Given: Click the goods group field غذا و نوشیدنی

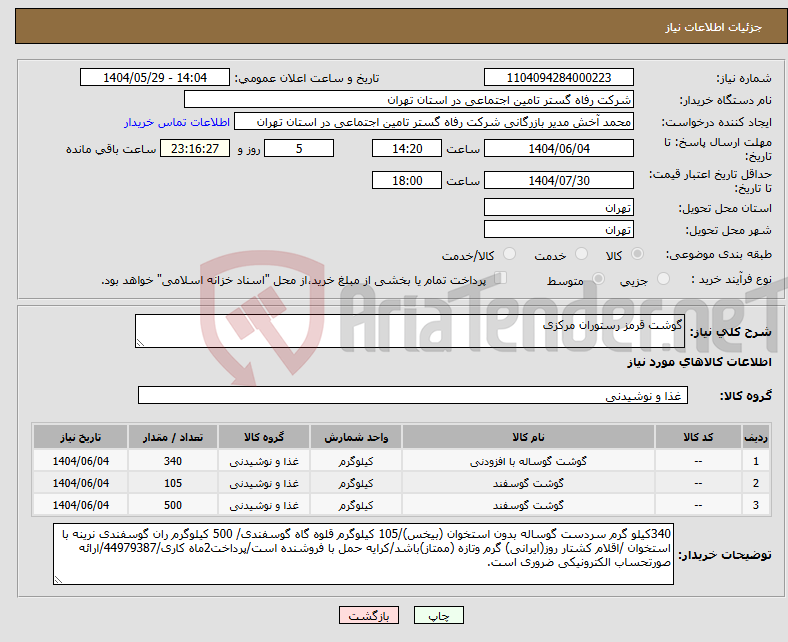Looking at the screenshot, I should click(413, 395).
